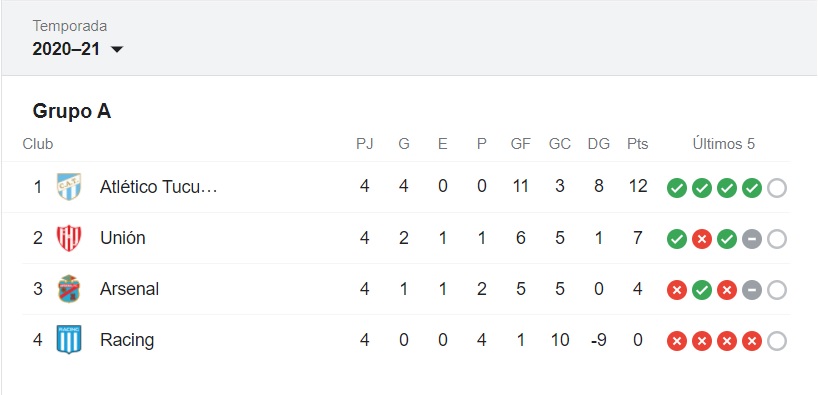The width and height of the screenshot is (818, 395).
Task: Click Unión's grey draw icon
Action: (x=752, y=239)
